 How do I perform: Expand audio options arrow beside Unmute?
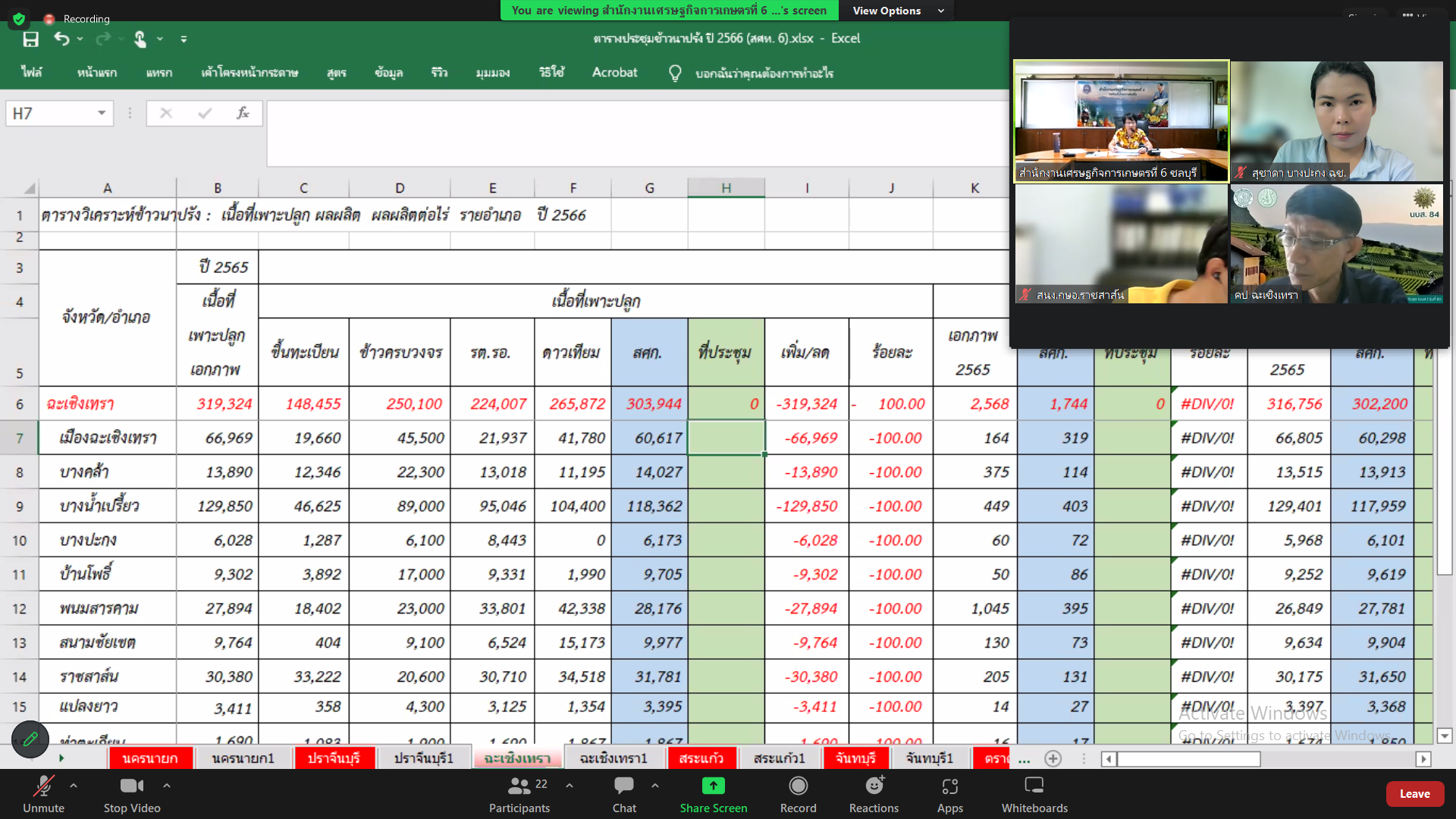coord(74,786)
